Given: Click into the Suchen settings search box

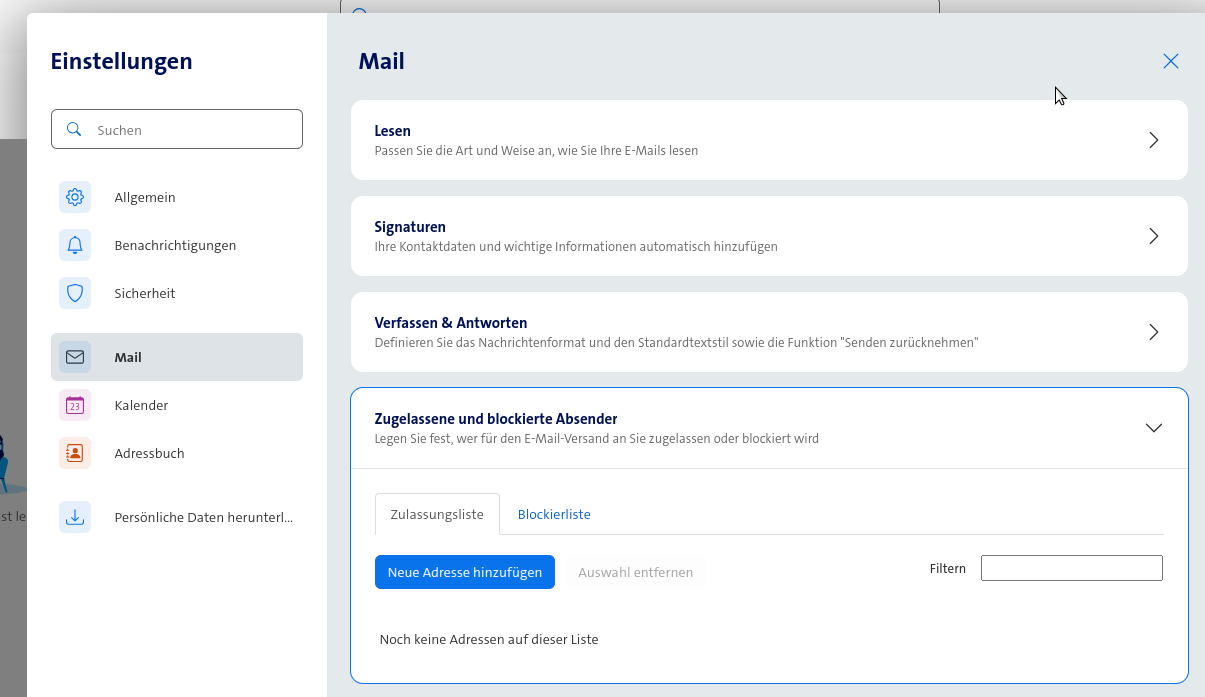Looking at the screenshot, I should [x=190, y=129].
